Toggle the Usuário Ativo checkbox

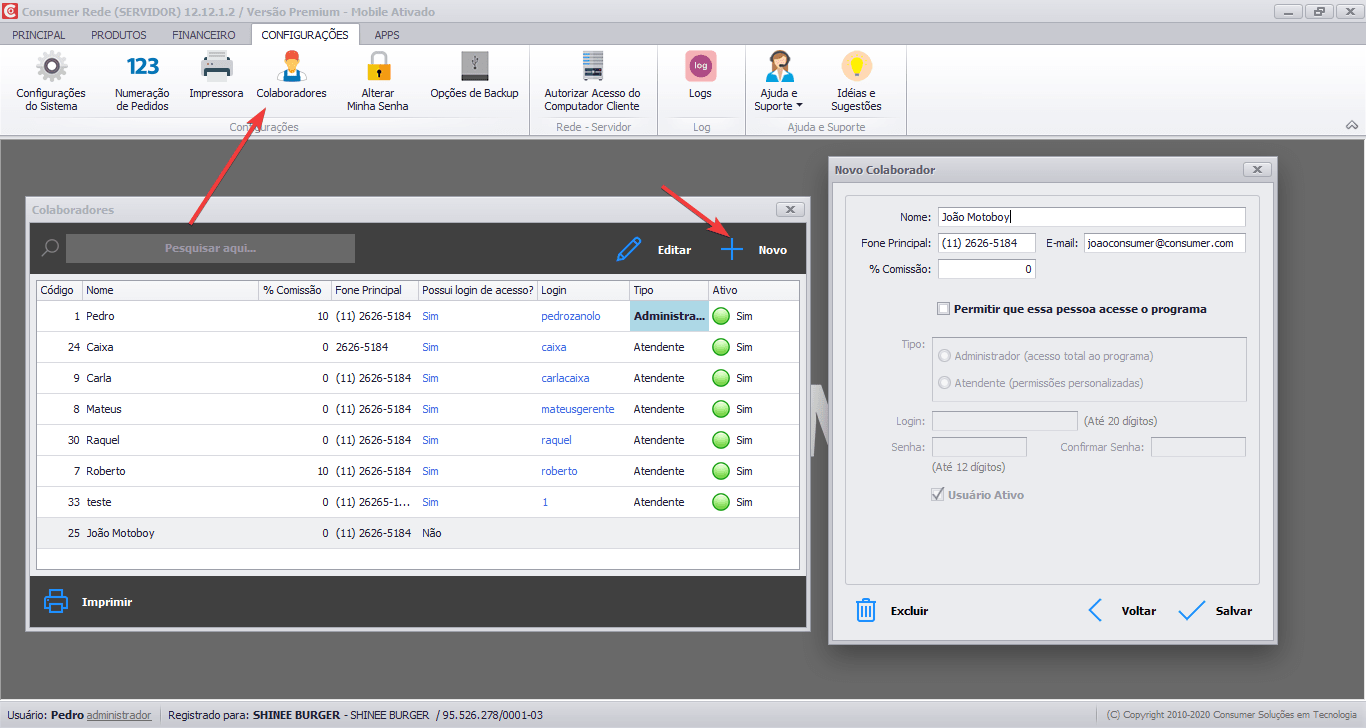point(937,494)
